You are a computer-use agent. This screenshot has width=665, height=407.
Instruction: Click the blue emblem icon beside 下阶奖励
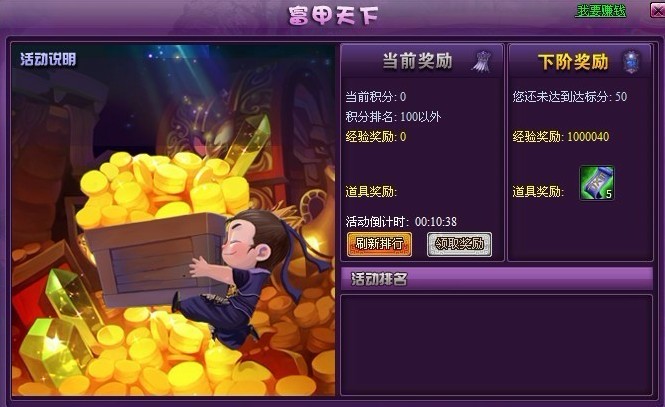coord(631,62)
